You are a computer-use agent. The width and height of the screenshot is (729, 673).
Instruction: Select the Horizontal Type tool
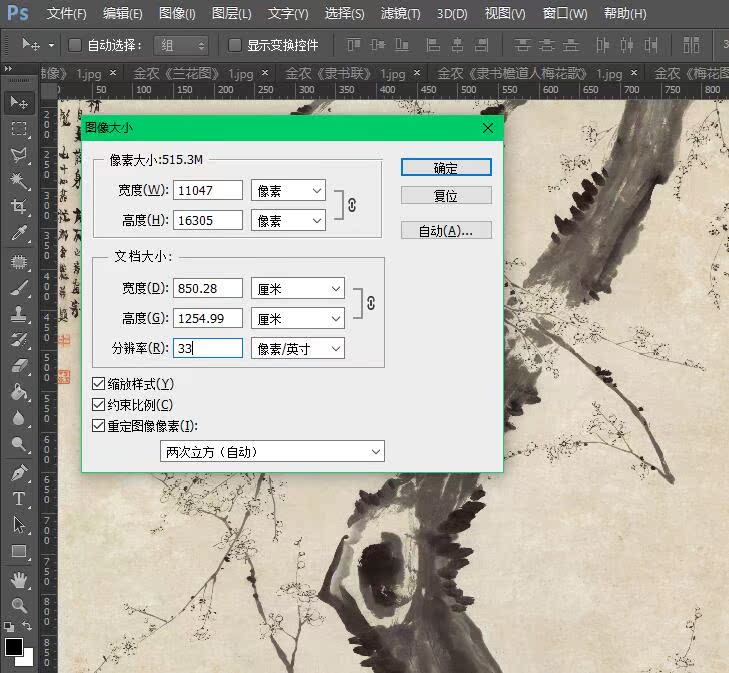tap(19, 499)
